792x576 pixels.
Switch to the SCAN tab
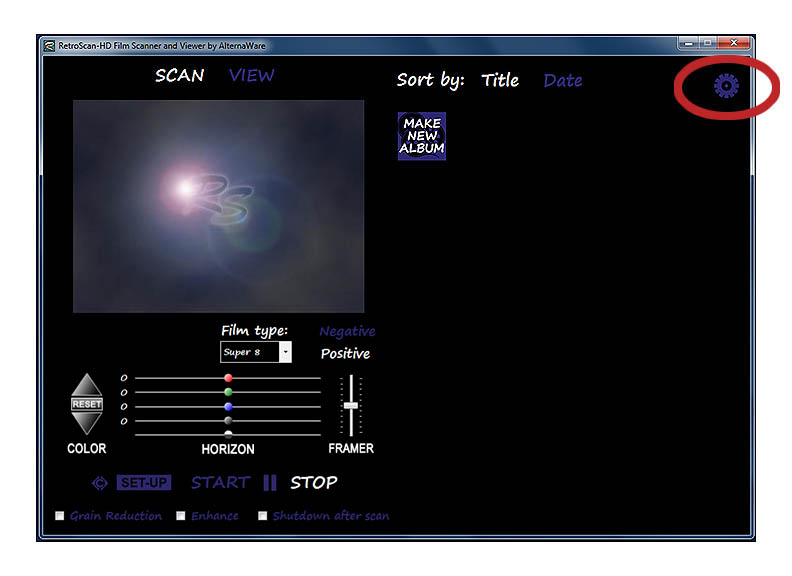[x=180, y=76]
